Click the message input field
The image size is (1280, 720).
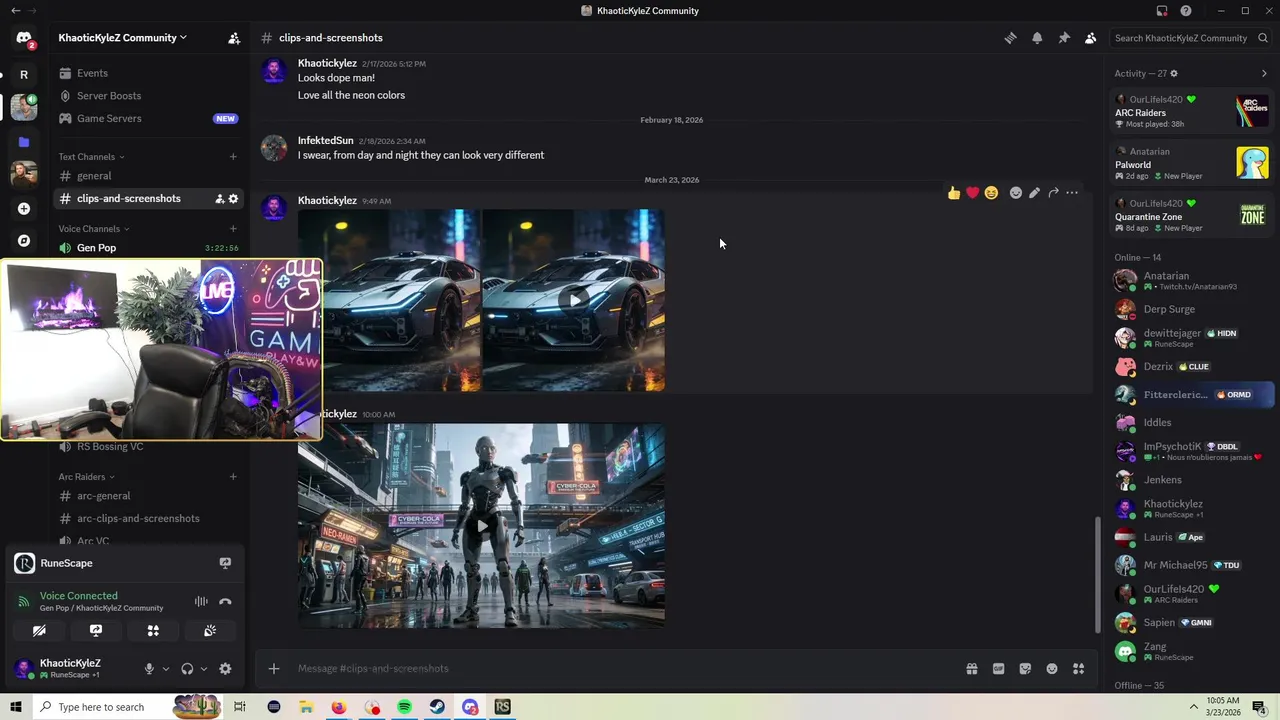pyautogui.click(x=625, y=669)
